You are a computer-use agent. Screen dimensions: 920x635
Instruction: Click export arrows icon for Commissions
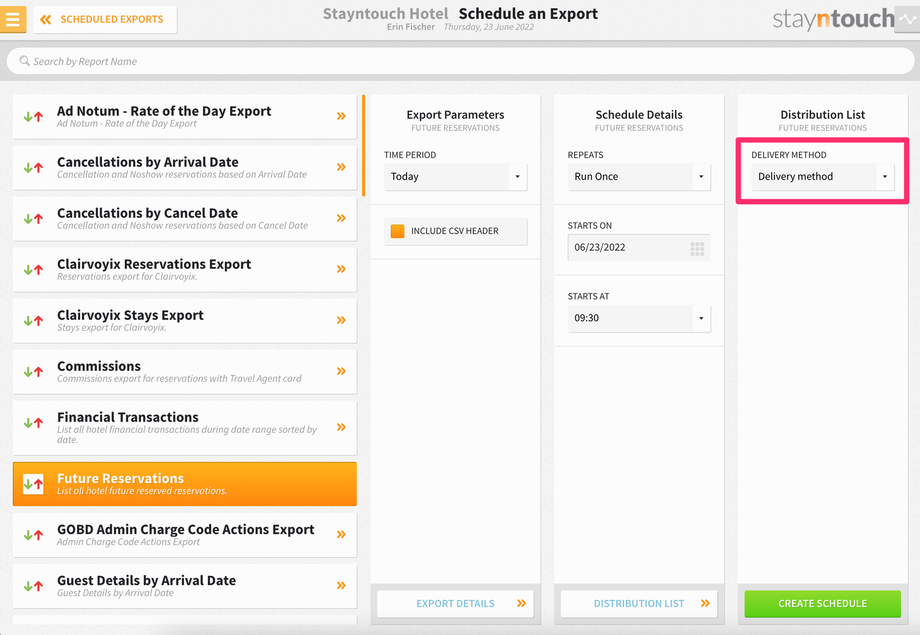pos(33,372)
